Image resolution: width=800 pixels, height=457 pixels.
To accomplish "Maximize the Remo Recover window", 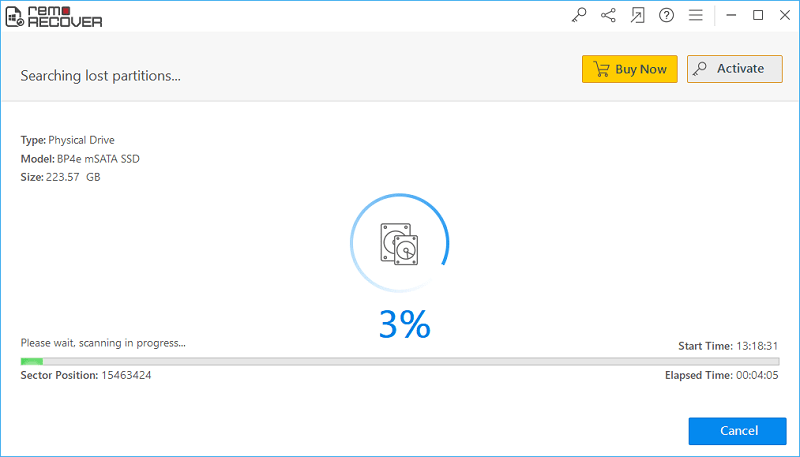I will [757, 15].
